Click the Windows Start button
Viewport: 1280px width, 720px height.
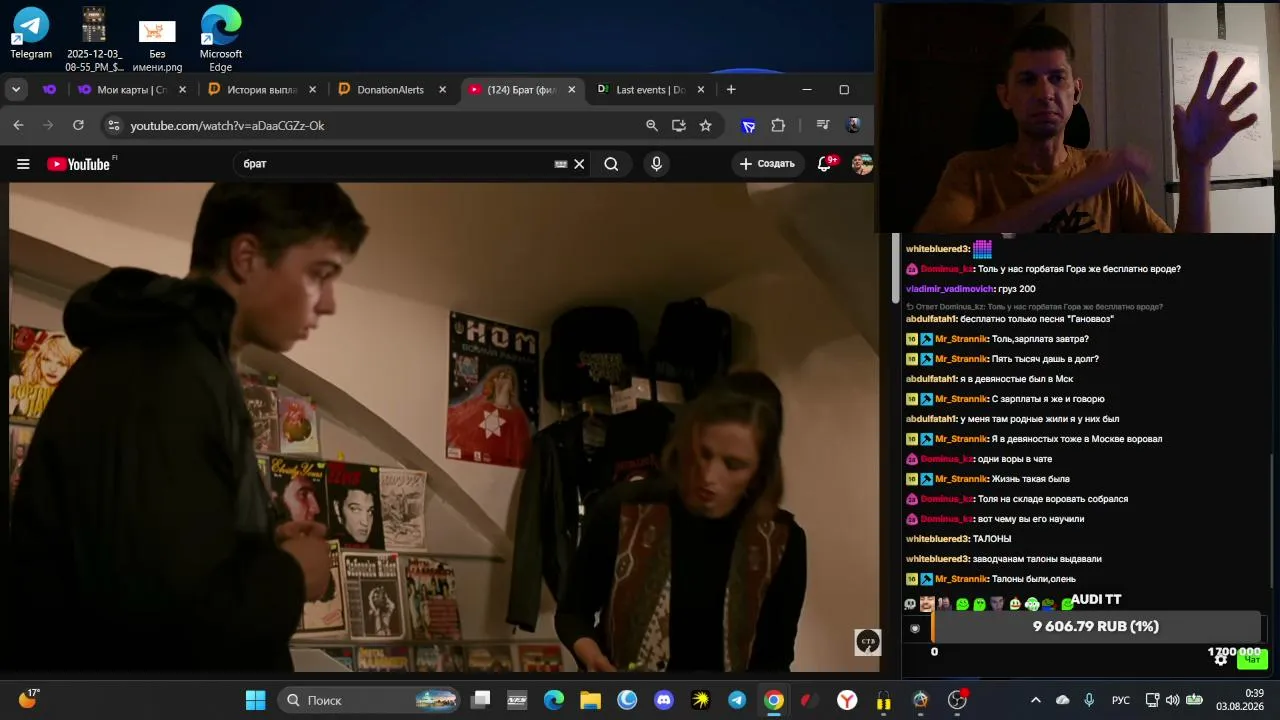(x=255, y=700)
